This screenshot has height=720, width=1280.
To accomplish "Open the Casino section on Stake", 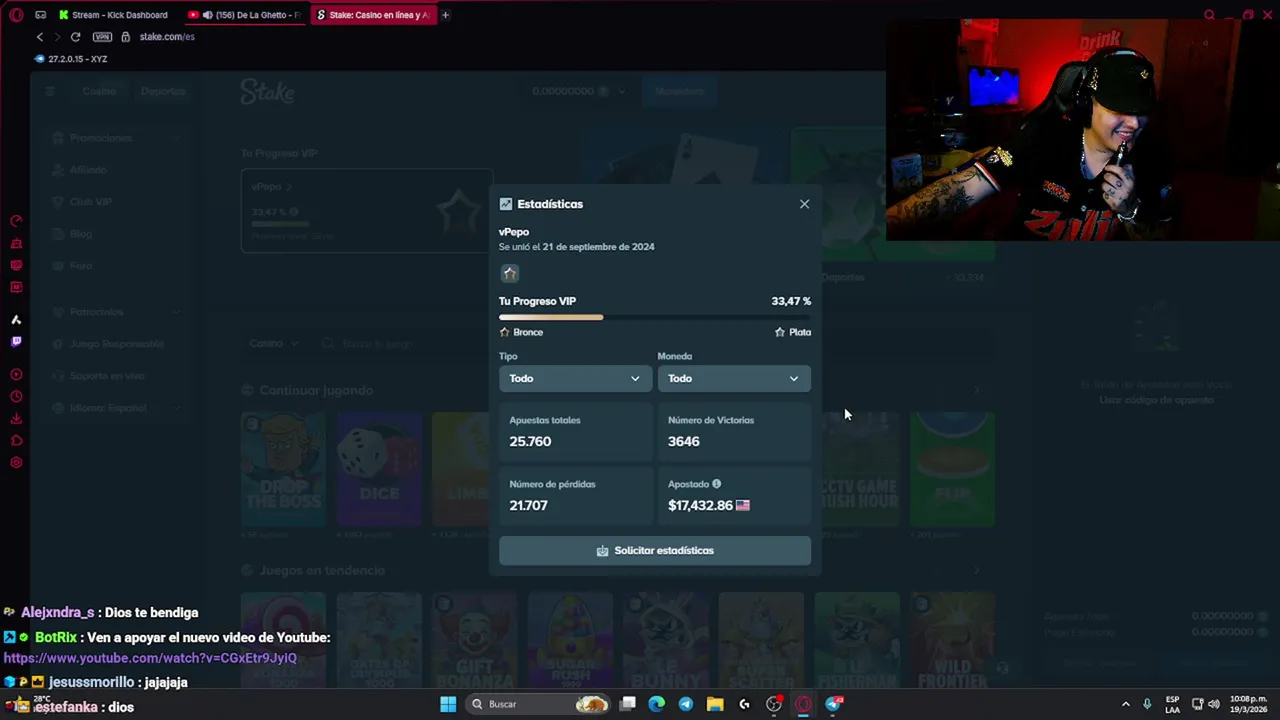I will (99, 91).
